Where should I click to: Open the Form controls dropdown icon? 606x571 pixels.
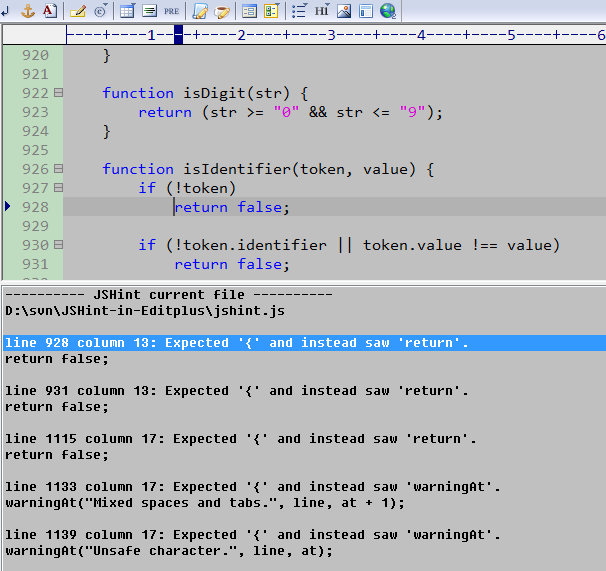point(271,11)
